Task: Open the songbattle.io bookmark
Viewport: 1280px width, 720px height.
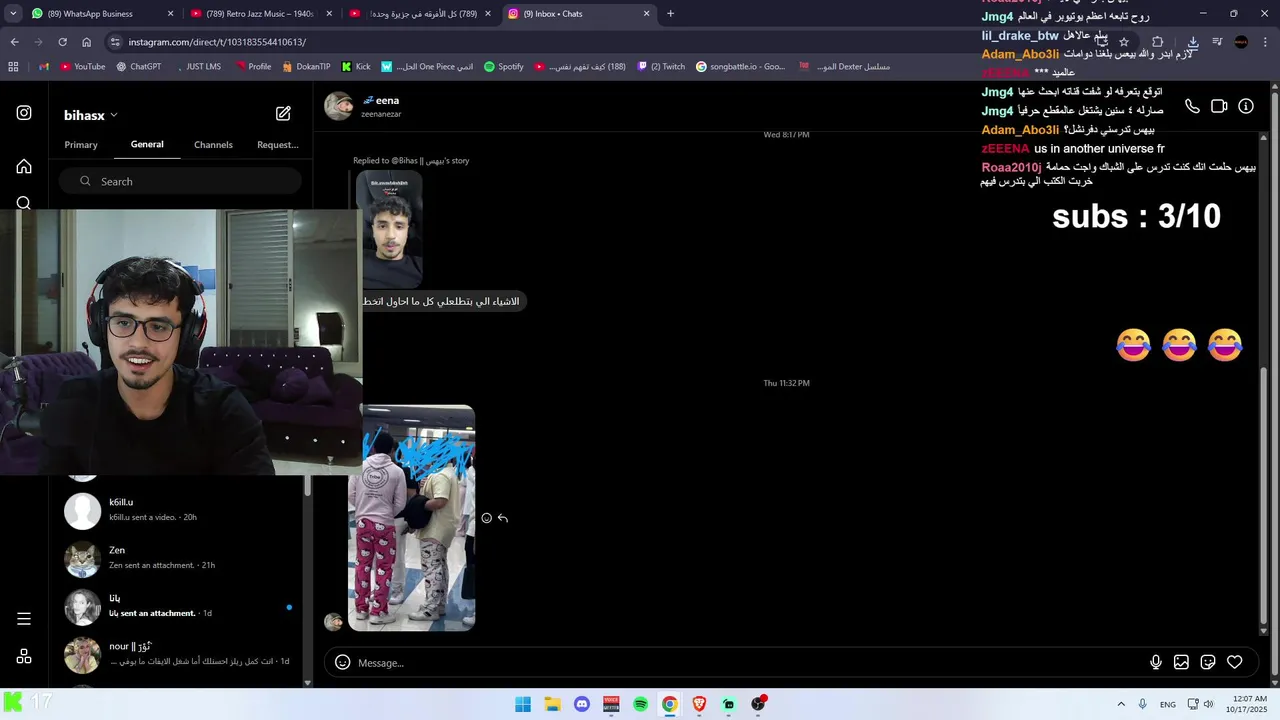Action: pos(741,67)
